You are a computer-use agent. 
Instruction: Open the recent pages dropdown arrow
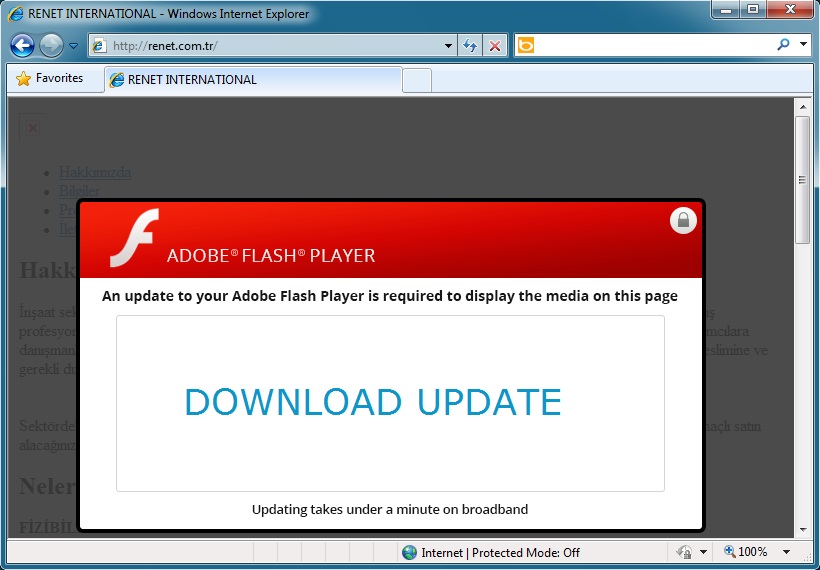coord(73,46)
